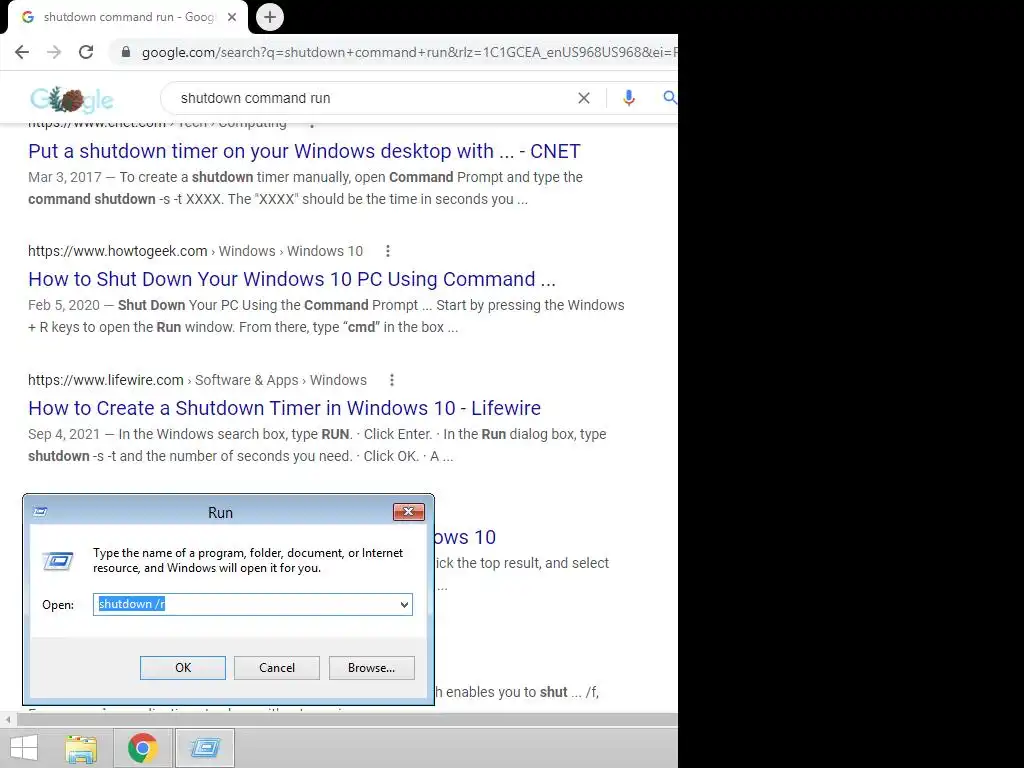
Task: Click the Google search box text
Action: click(255, 98)
